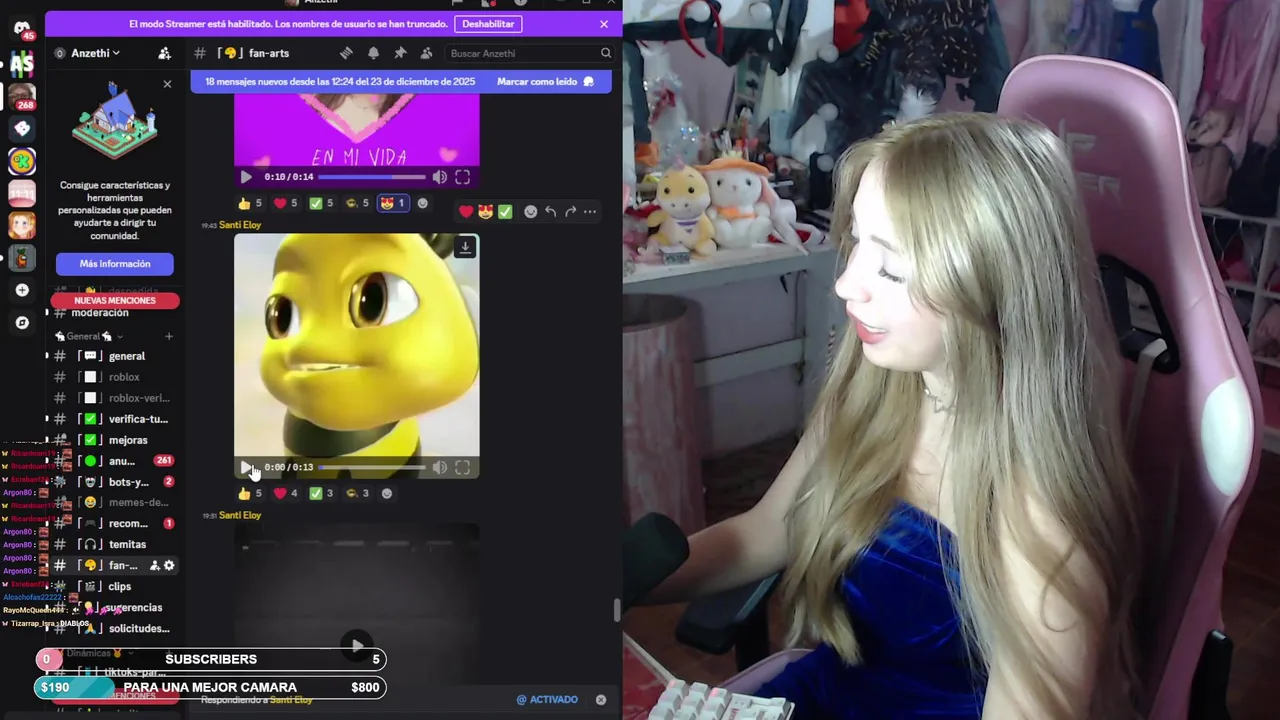Toggle heart-eyes cat reaction with 1
Screen dimensions: 1280x720
click(x=392, y=203)
